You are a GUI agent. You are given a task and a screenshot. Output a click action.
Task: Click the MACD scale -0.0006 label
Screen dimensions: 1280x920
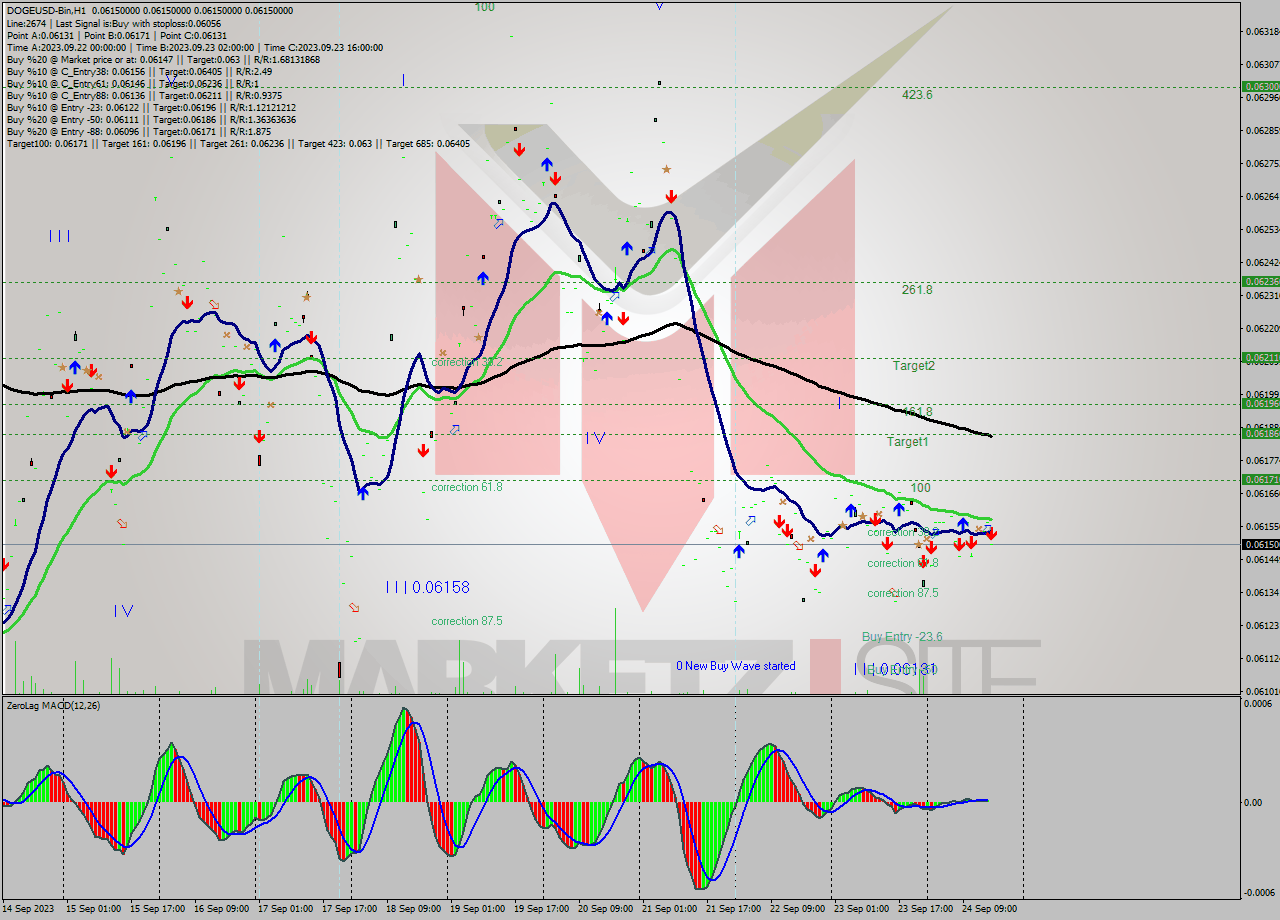coord(1260,893)
